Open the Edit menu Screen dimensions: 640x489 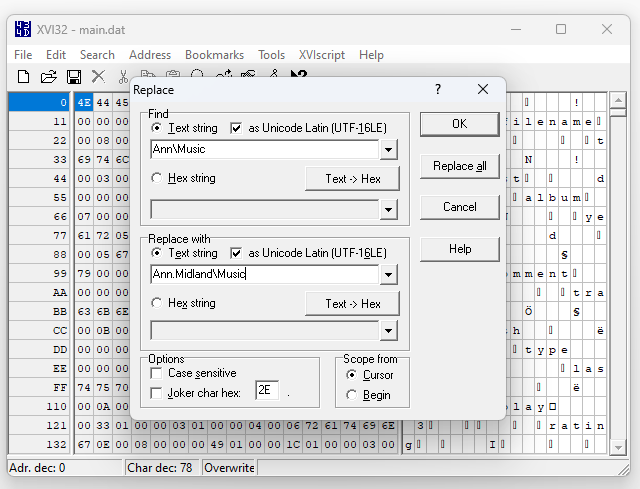56,55
